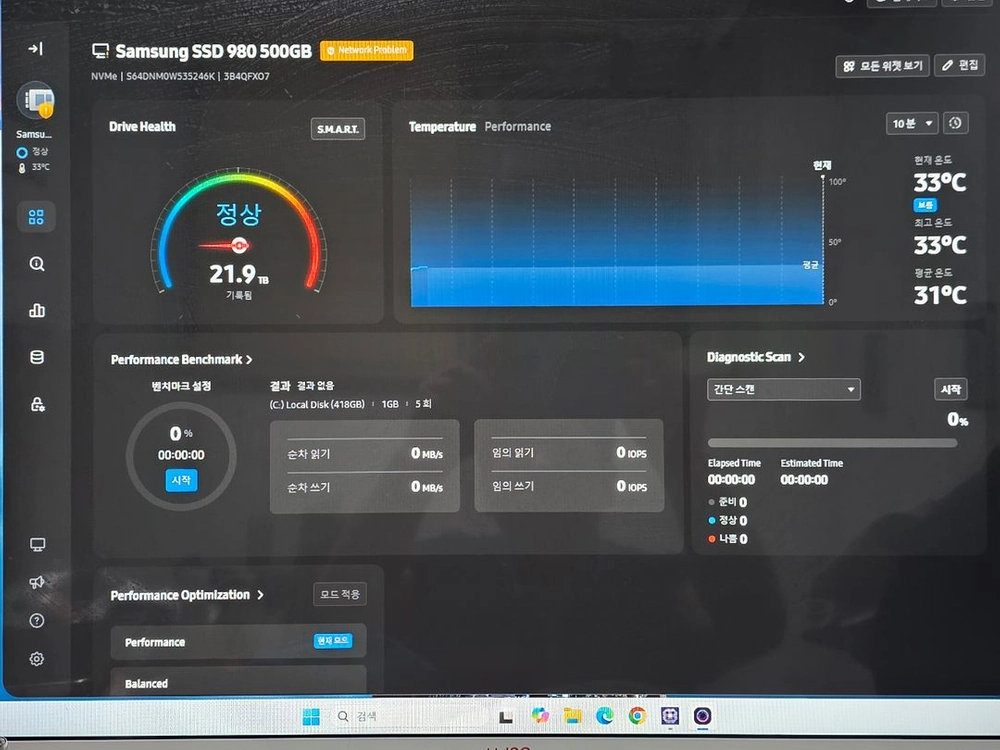Open the Performance Benchmark section
Image resolution: width=1000 pixels, height=750 pixels.
(x=182, y=360)
